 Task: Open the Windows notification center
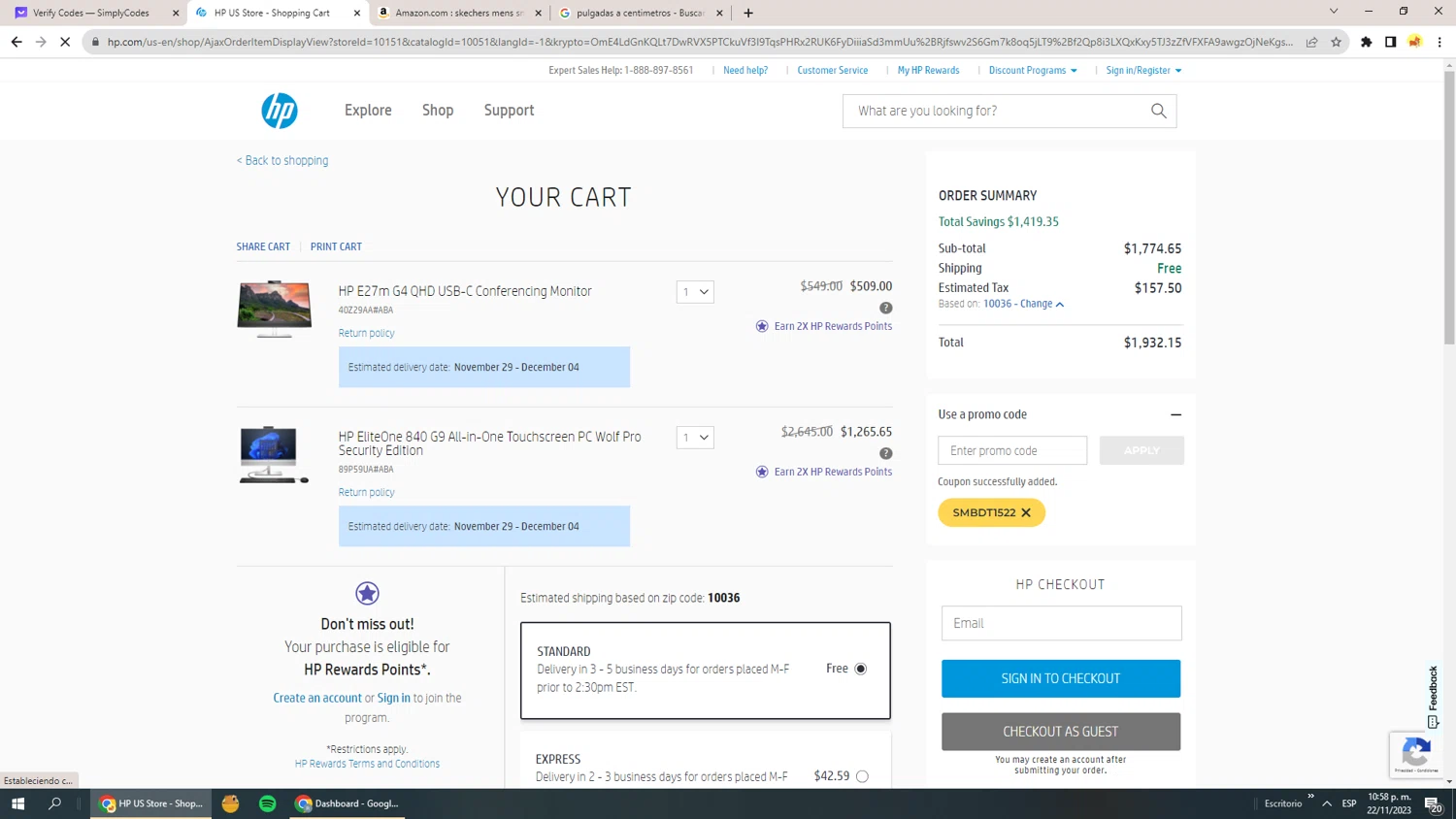1434,803
